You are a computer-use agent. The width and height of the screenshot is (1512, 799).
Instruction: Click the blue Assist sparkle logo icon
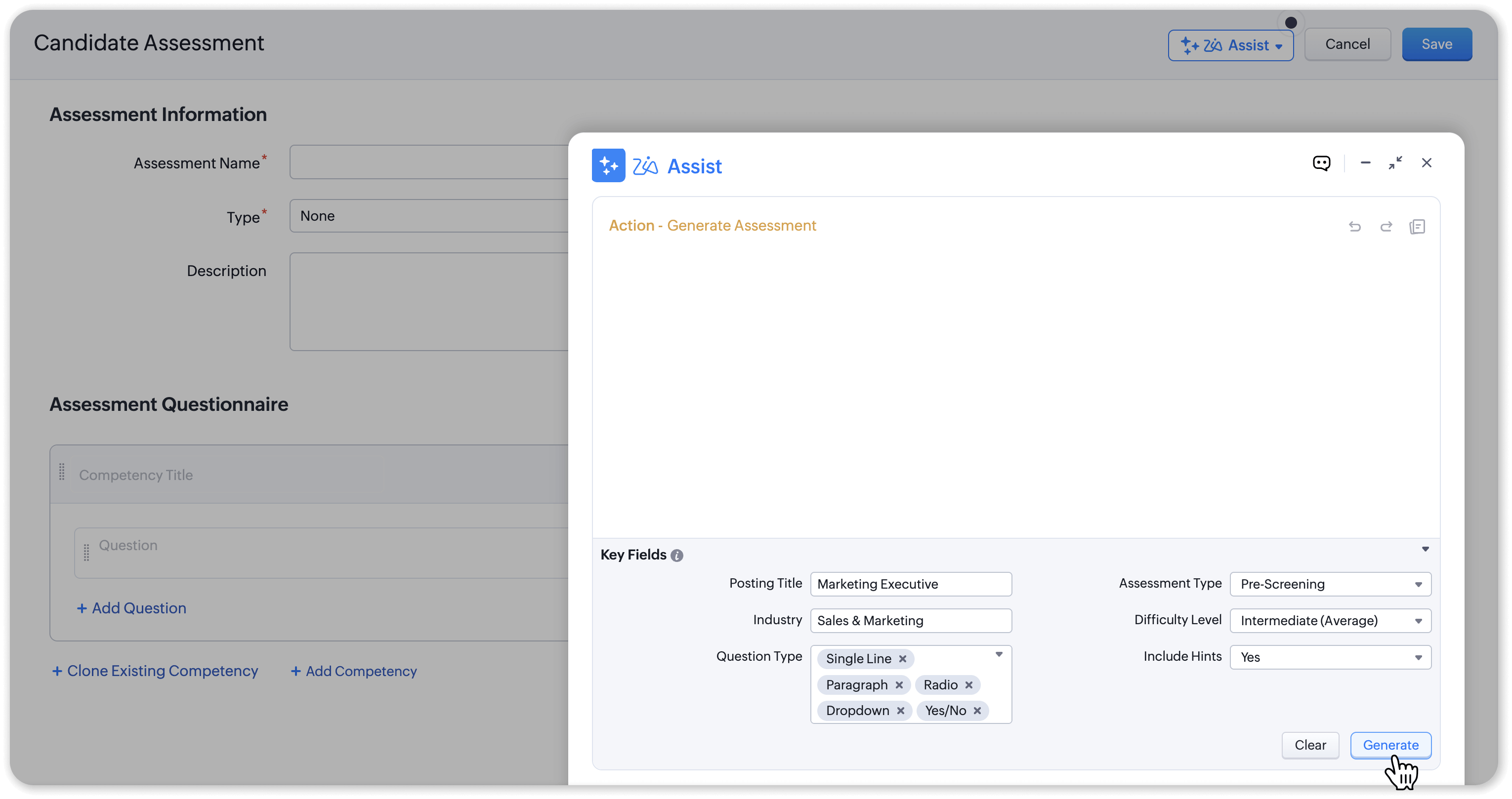608,166
